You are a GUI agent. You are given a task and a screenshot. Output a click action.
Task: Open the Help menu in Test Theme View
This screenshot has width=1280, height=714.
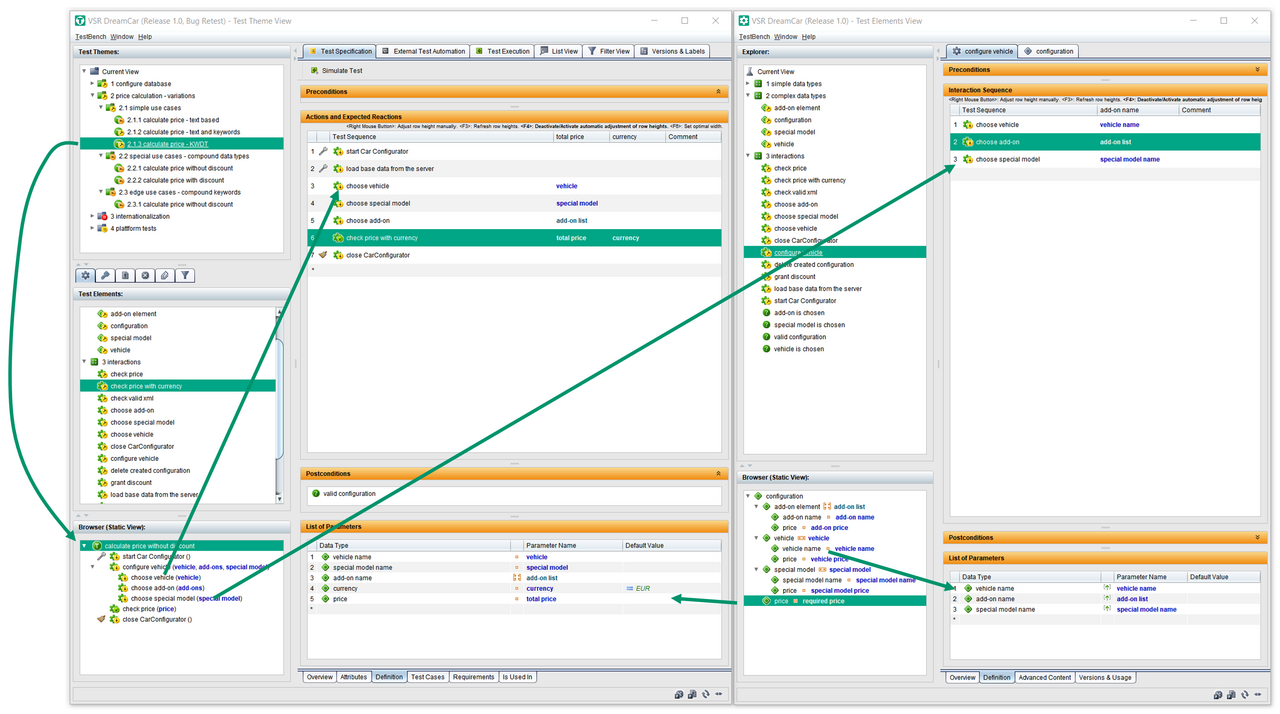click(145, 37)
